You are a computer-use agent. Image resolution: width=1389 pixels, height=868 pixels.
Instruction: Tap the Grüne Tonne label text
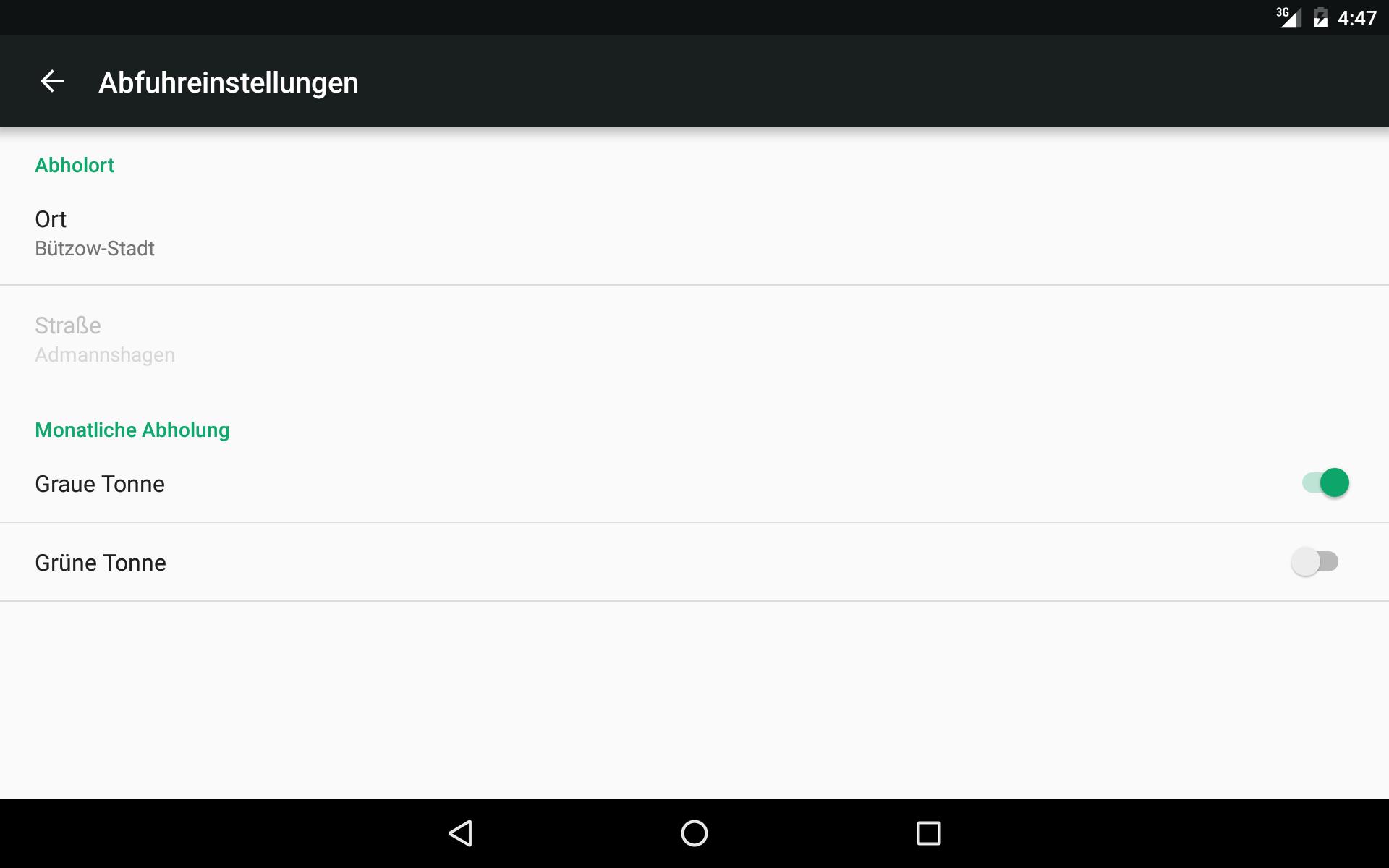pos(101,563)
